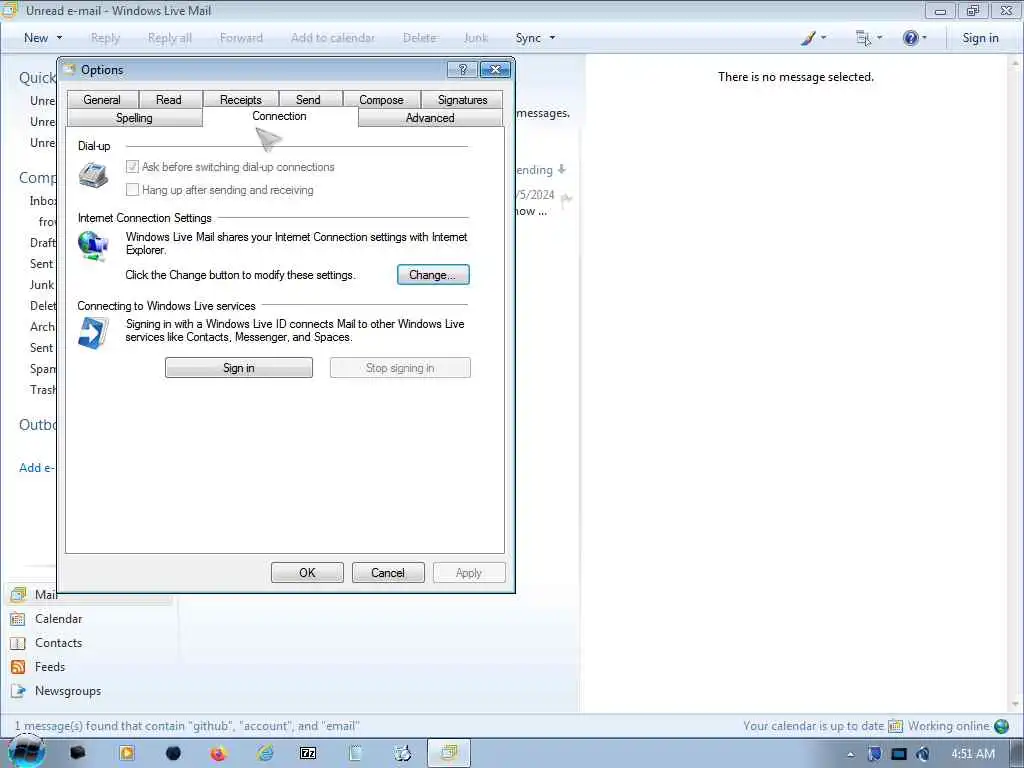Switch to the Signatures tab

pyautogui.click(x=462, y=99)
